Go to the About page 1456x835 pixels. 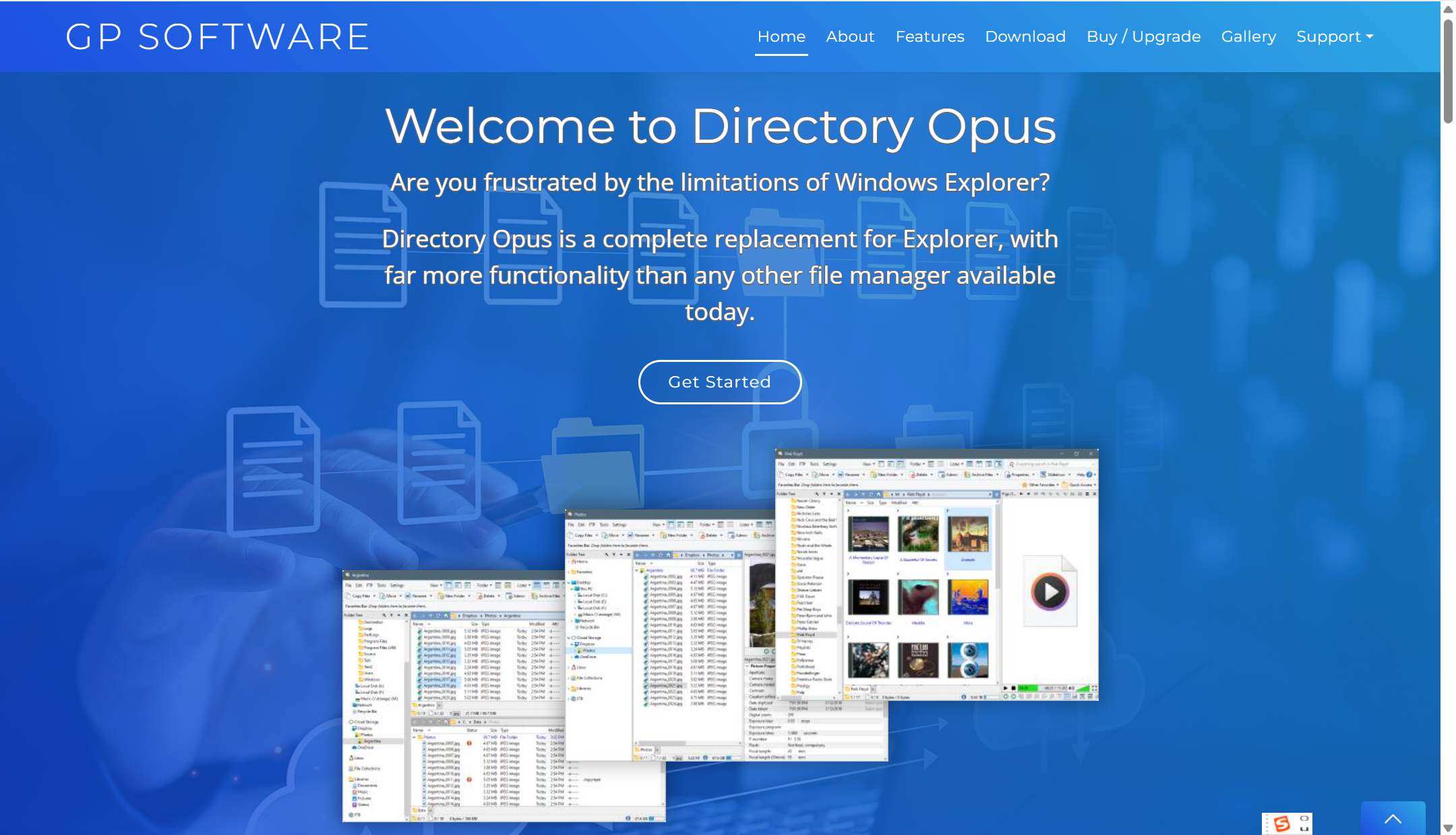tap(850, 36)
